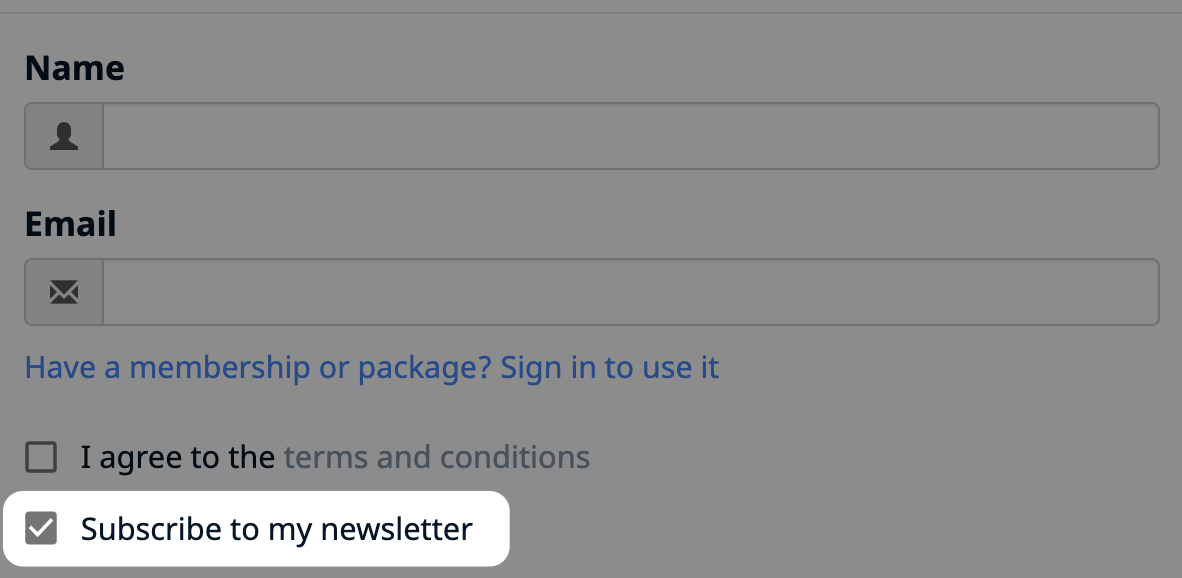This screenshot has width=1182, height=578.
Task: Focus the Name text input field
Action: (x=631, y=136)
